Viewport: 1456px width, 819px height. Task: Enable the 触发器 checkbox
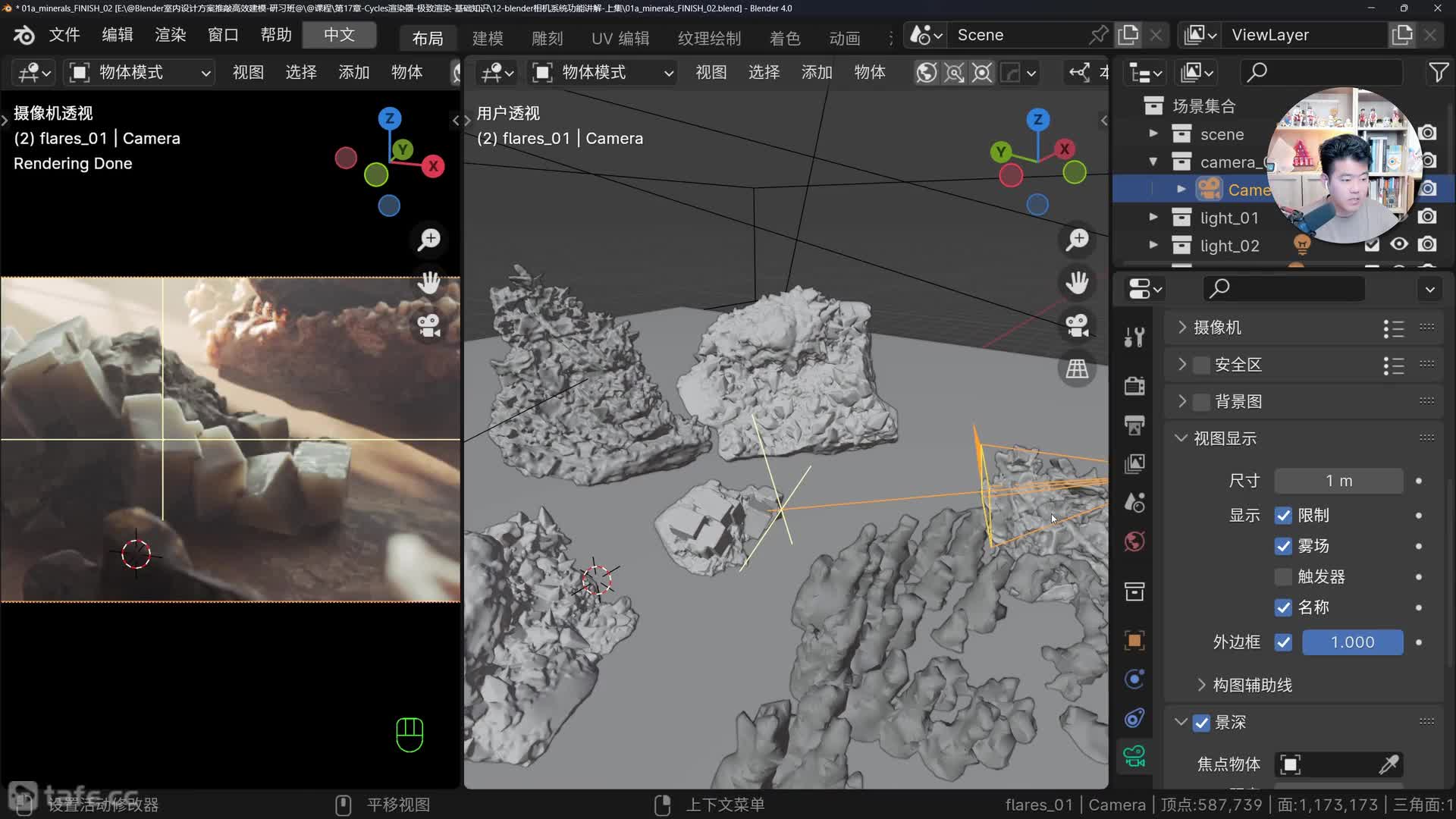coord(1283,576)
